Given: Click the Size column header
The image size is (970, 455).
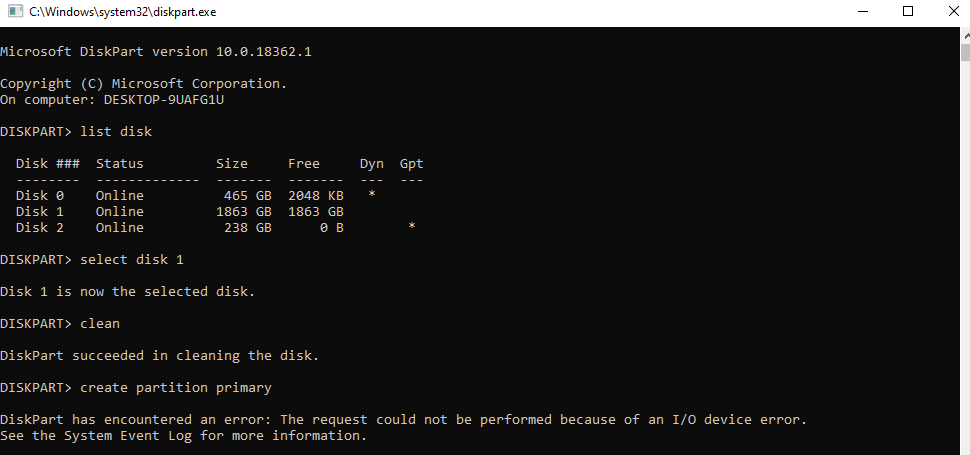Looking at the screenshot, I should [x=231, y=164].
